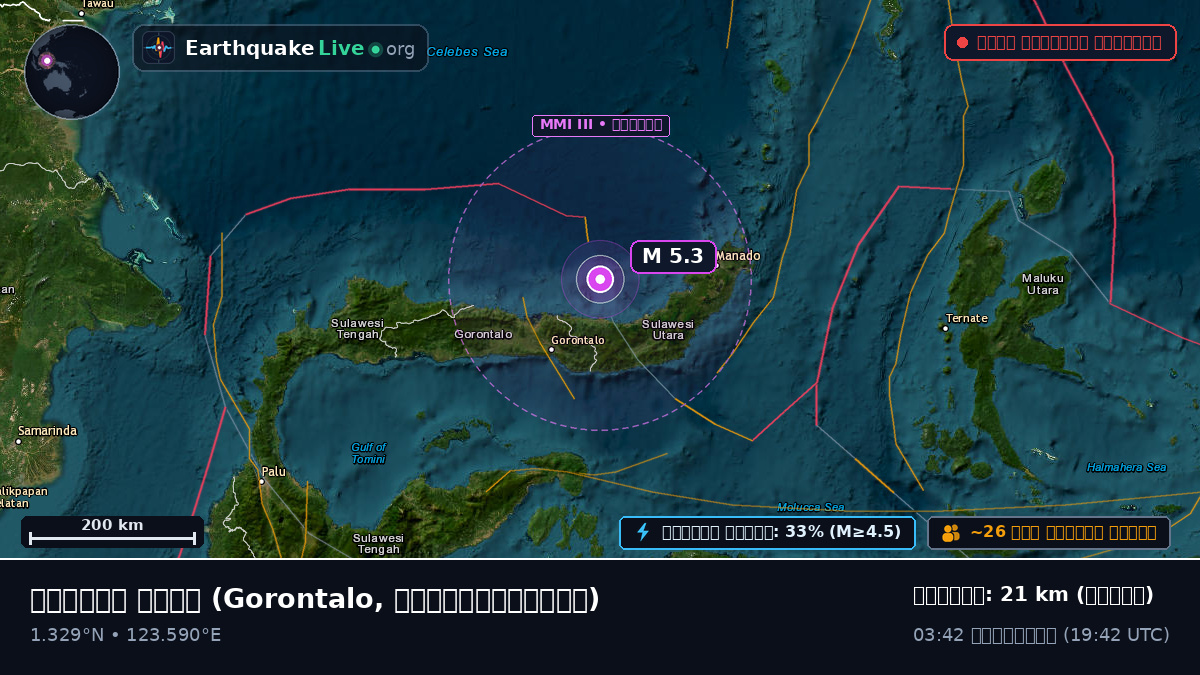Click the Gulf of Tomini label
This screenshot has height=675, width=1200.
(x=369, y=453)
